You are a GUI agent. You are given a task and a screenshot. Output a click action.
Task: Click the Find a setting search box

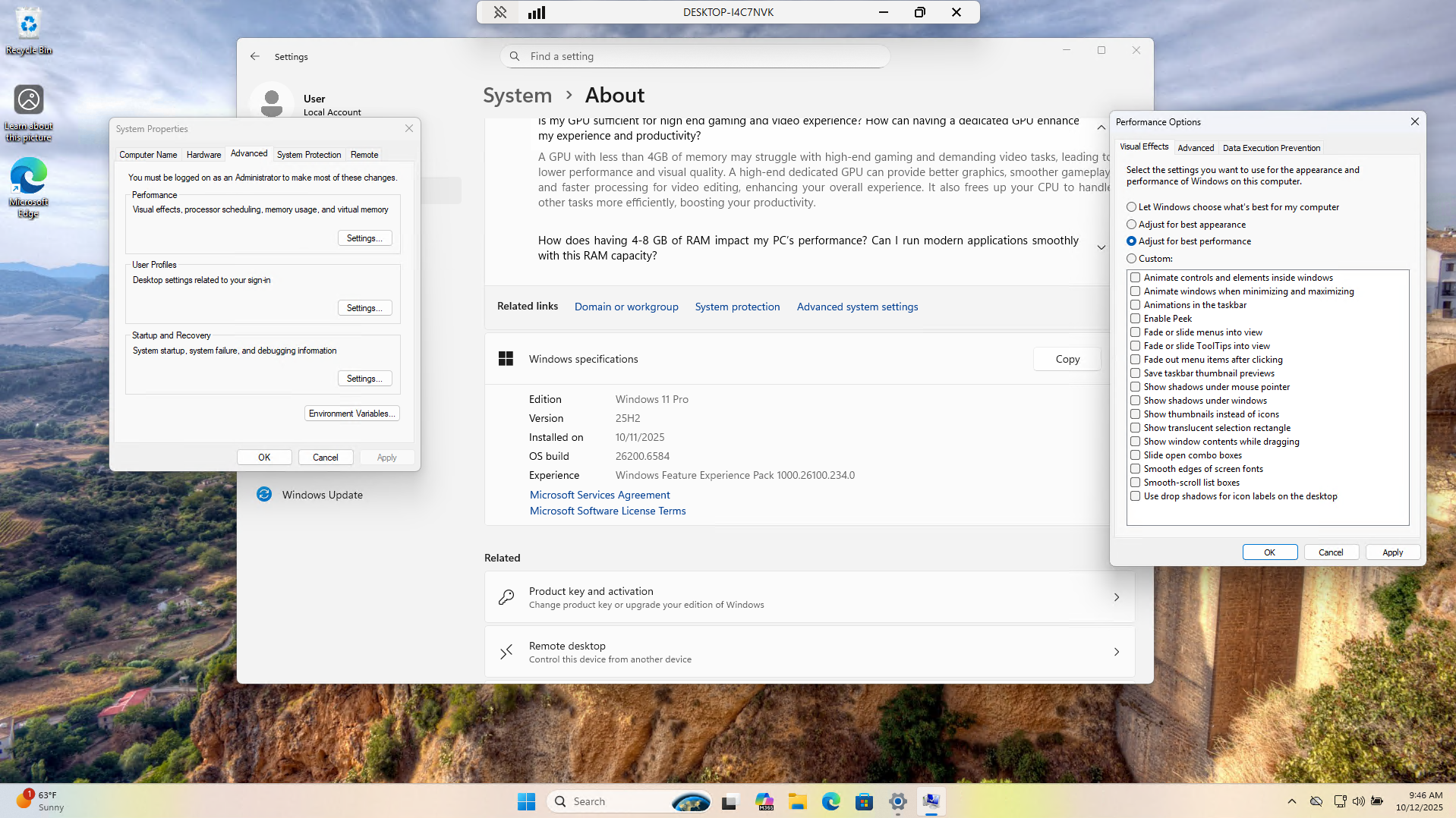[695, 56]
